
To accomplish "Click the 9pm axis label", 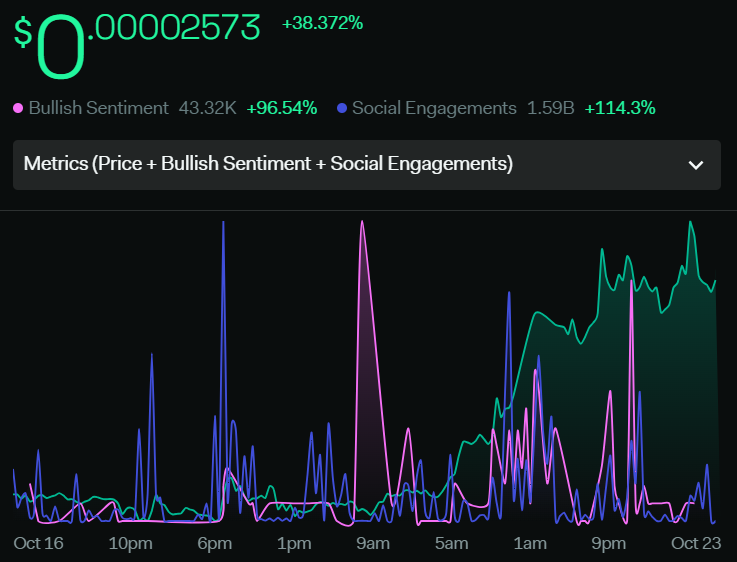I will [x=609, y=544].
